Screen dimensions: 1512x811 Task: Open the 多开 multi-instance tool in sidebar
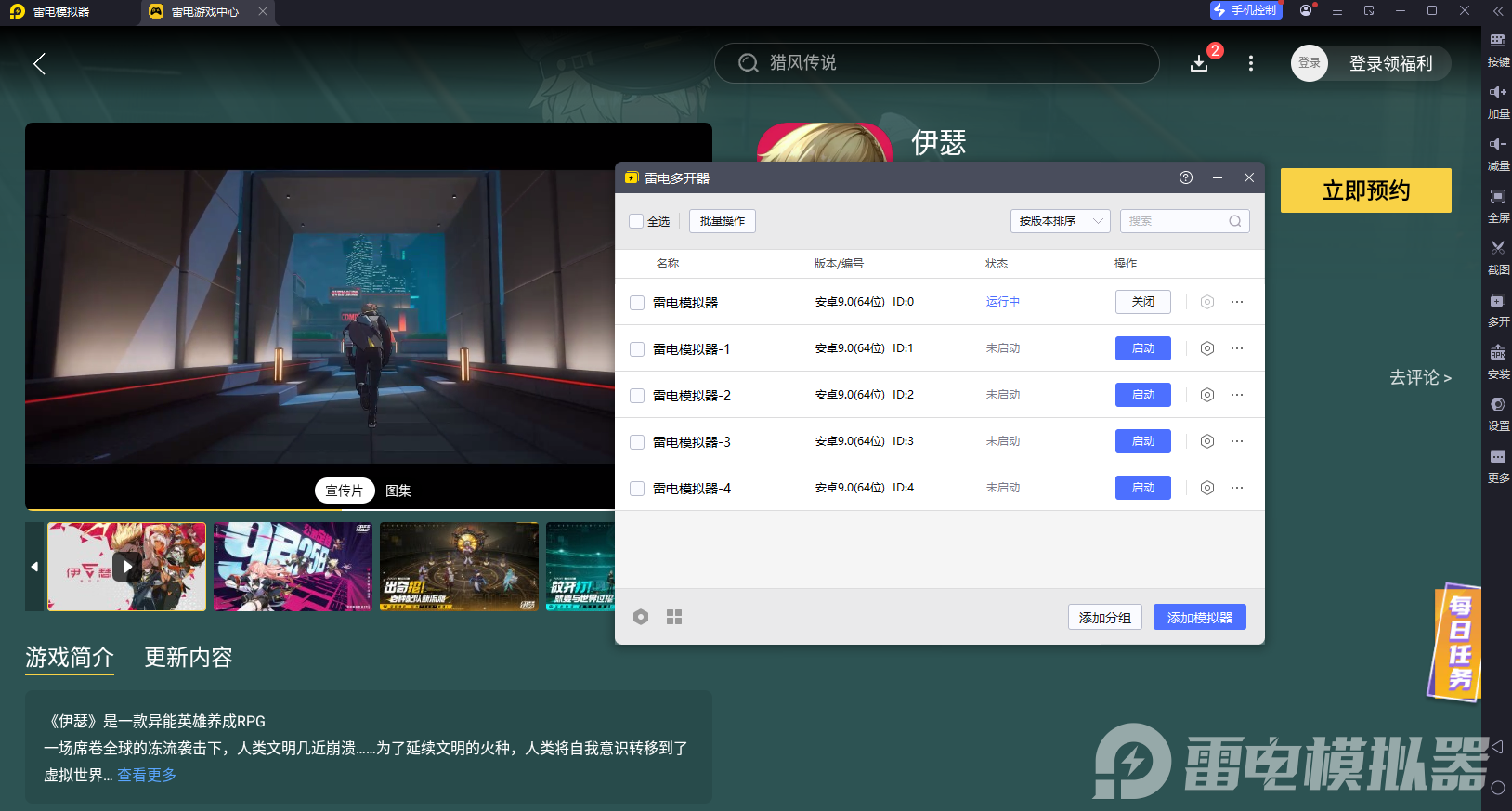coord(1498,310)
